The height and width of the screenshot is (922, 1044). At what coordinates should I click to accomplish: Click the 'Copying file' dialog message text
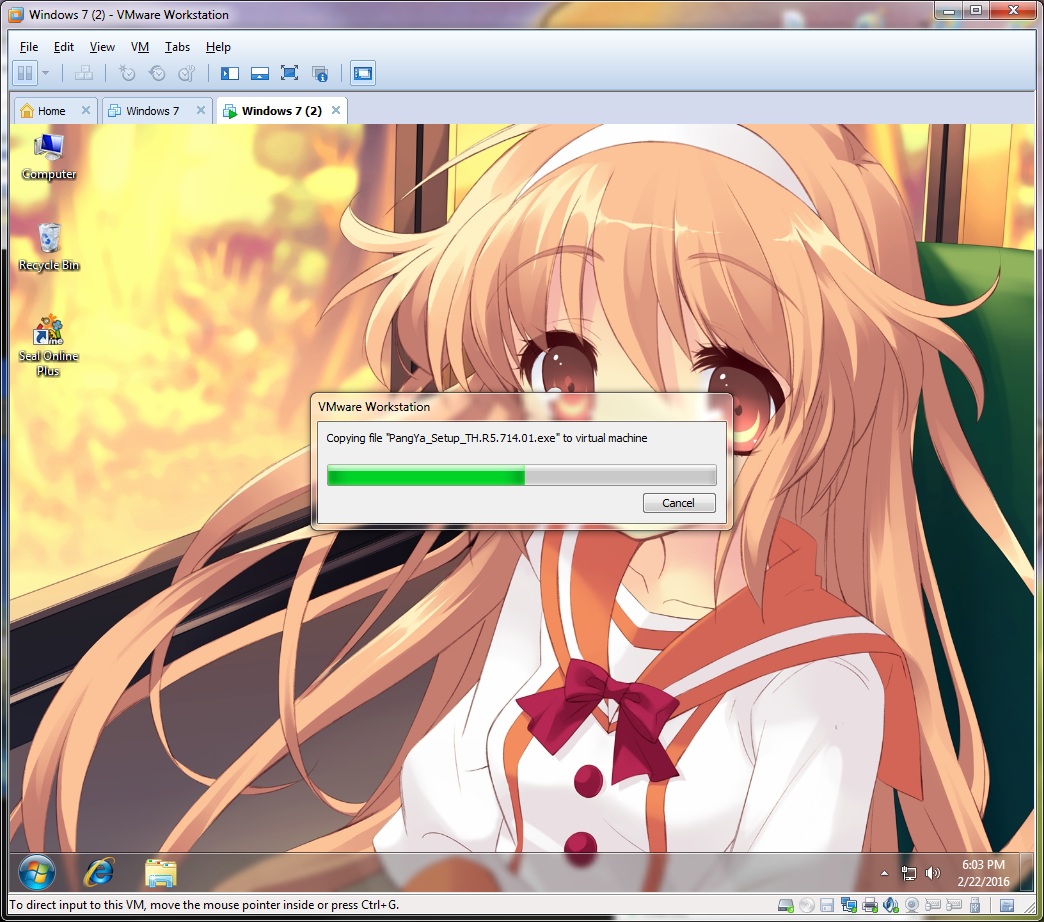(x=487, y=438)
